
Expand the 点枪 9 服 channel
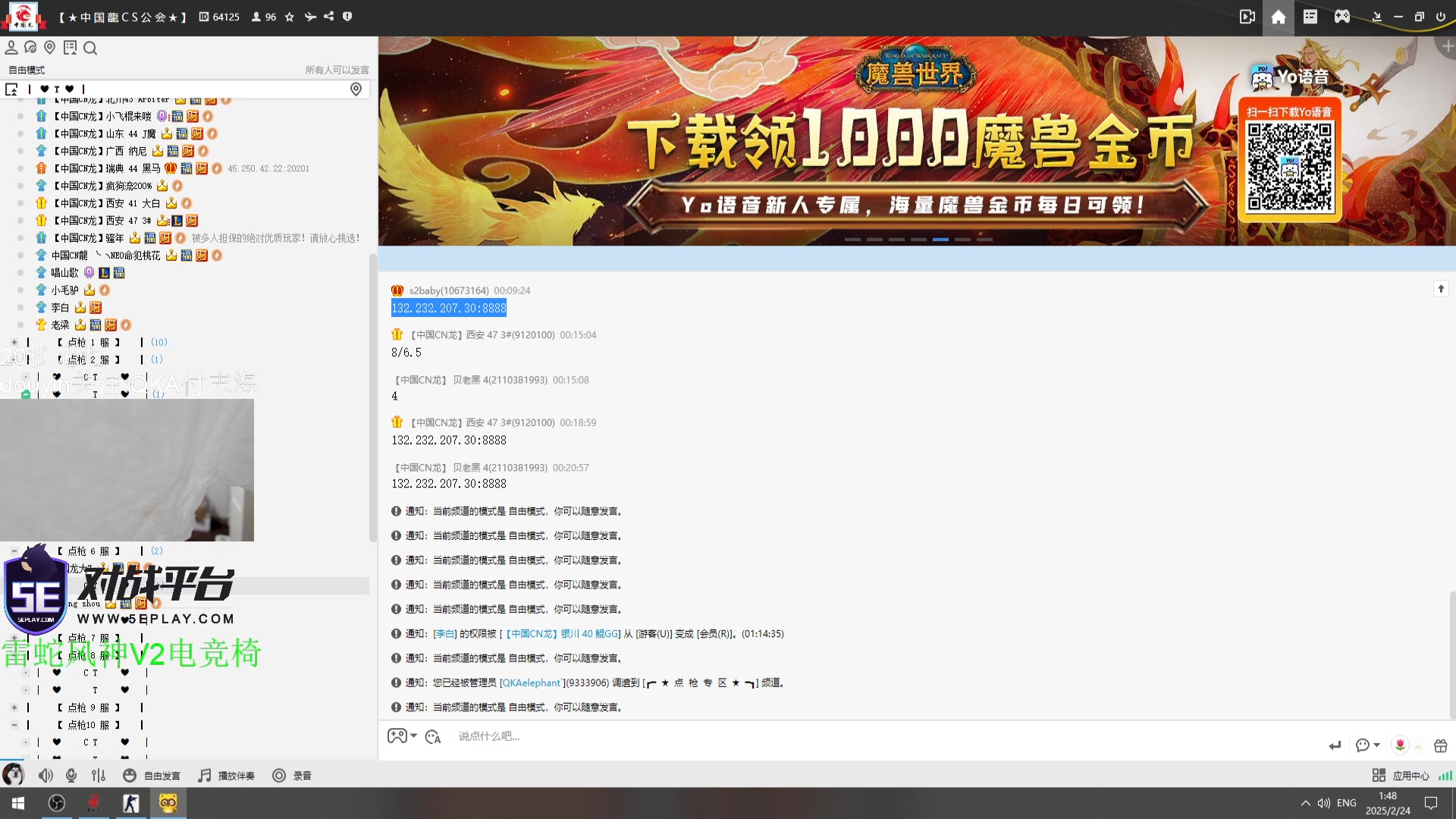pyautogui.click(x=14, y=708)
